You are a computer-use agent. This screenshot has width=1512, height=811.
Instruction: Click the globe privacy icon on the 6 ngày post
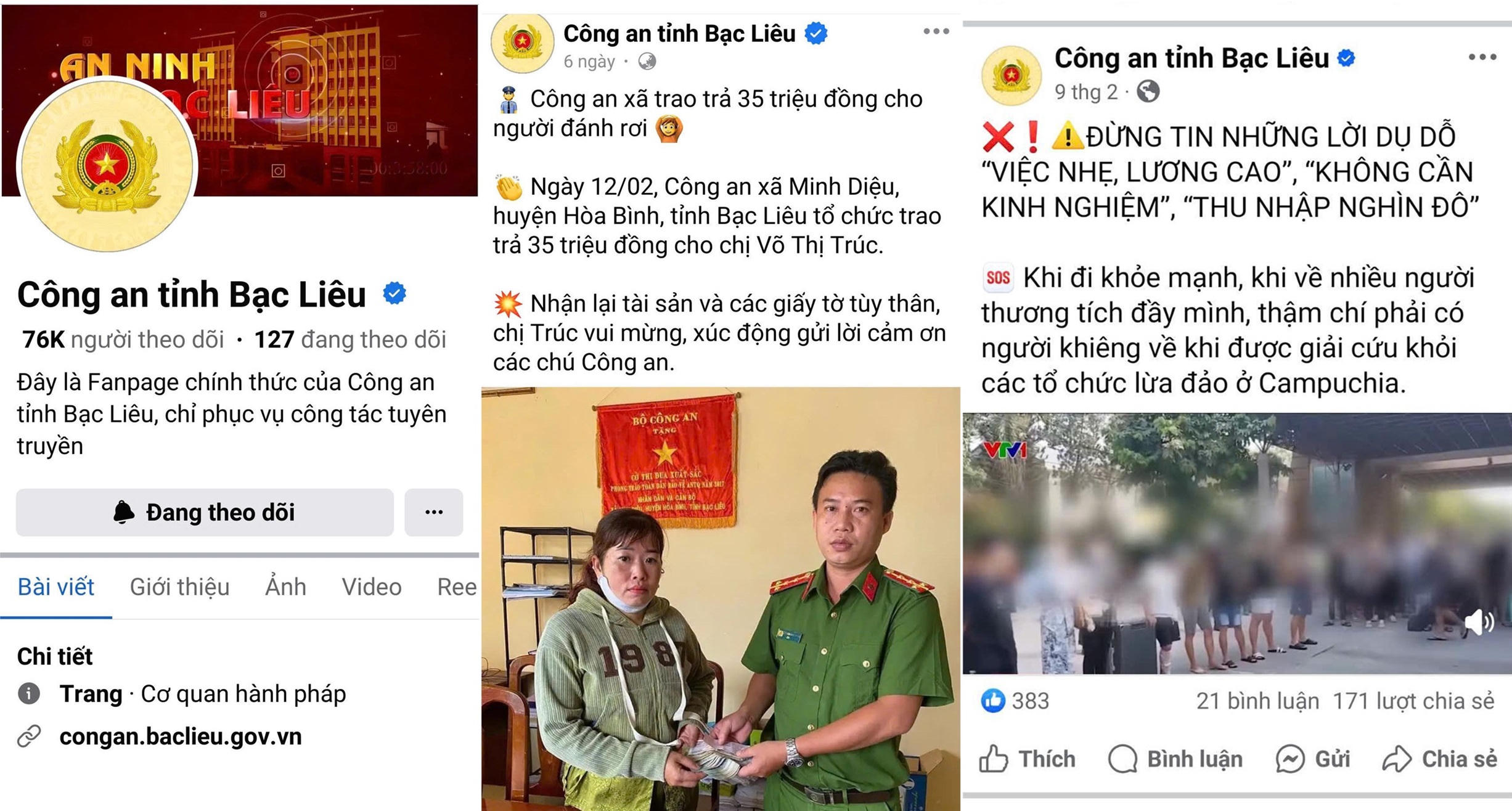[647, 62]
